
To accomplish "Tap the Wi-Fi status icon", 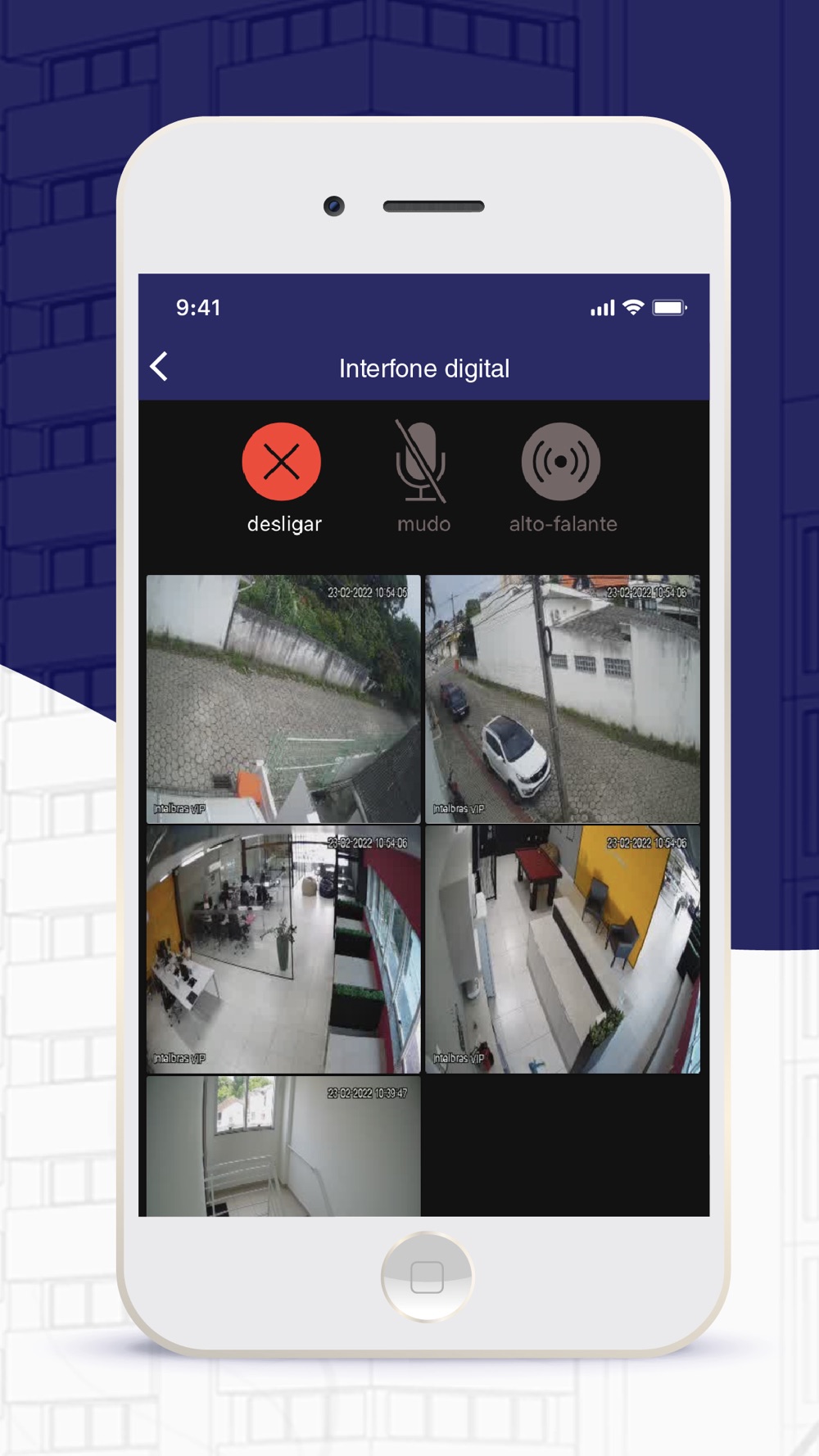I will click(x=633, y=307).
